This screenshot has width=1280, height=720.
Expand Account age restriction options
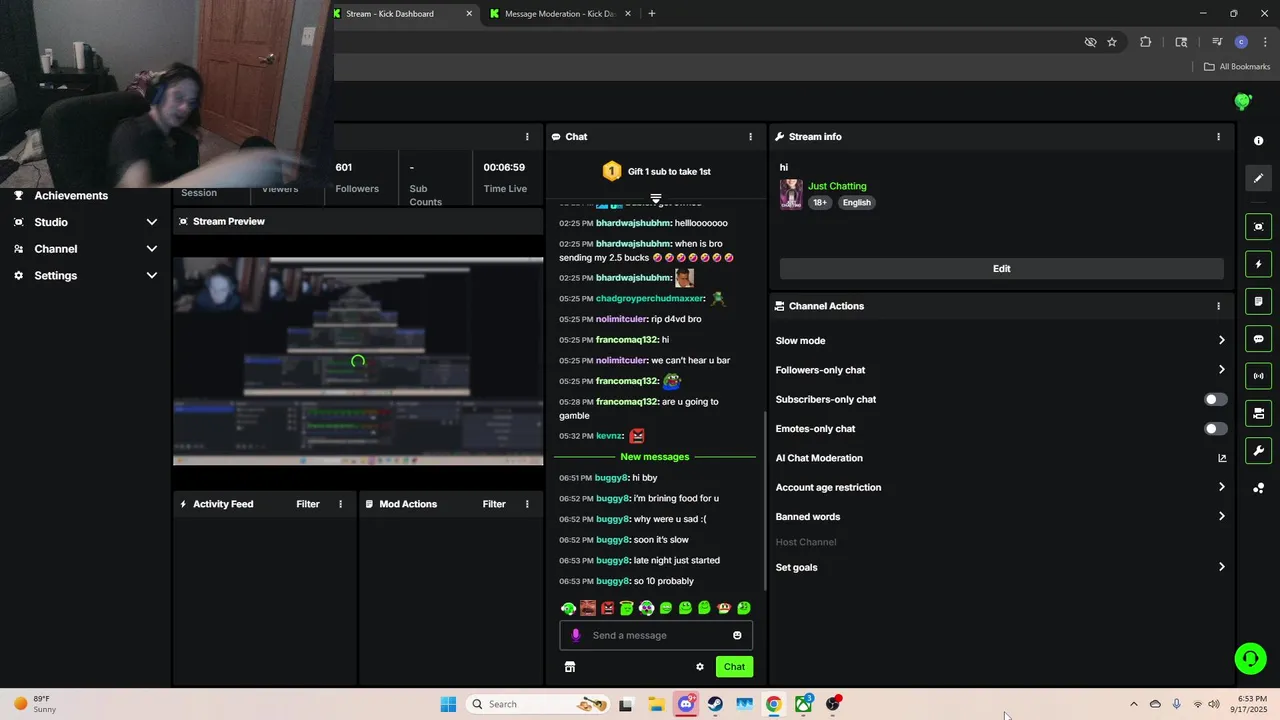[x=1221, y=487]
